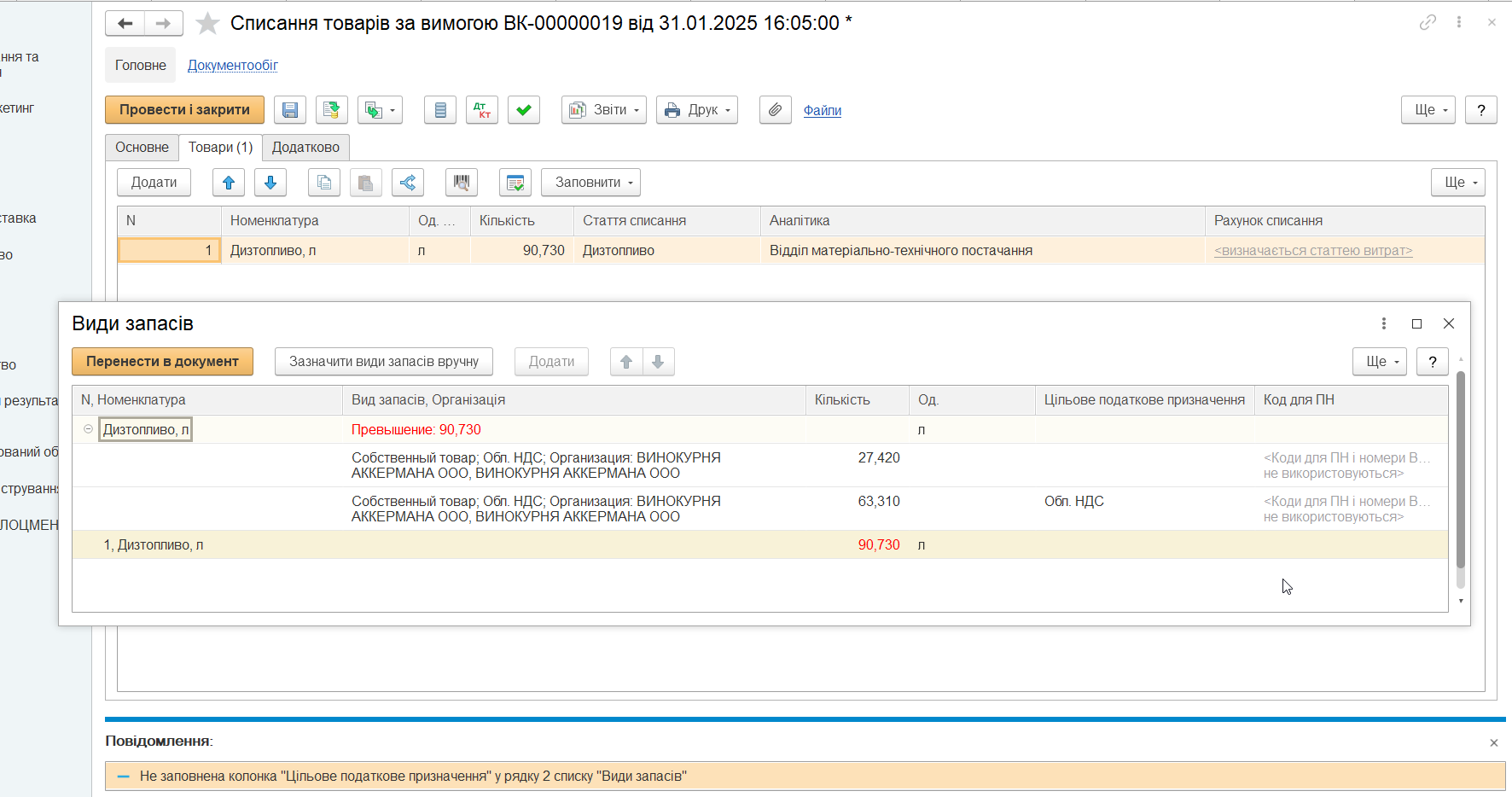Click Зазначити види запасів вручну button

[384, 362]
